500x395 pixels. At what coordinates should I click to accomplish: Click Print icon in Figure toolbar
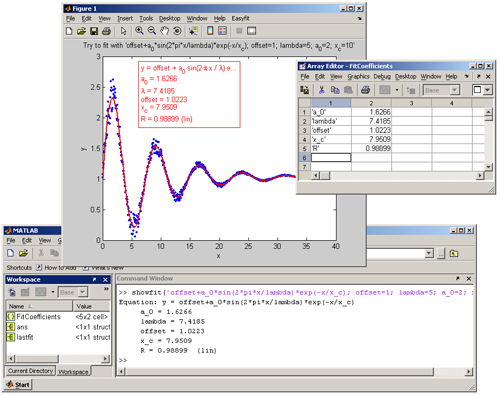pyautogui.click(x=106, y=31)
